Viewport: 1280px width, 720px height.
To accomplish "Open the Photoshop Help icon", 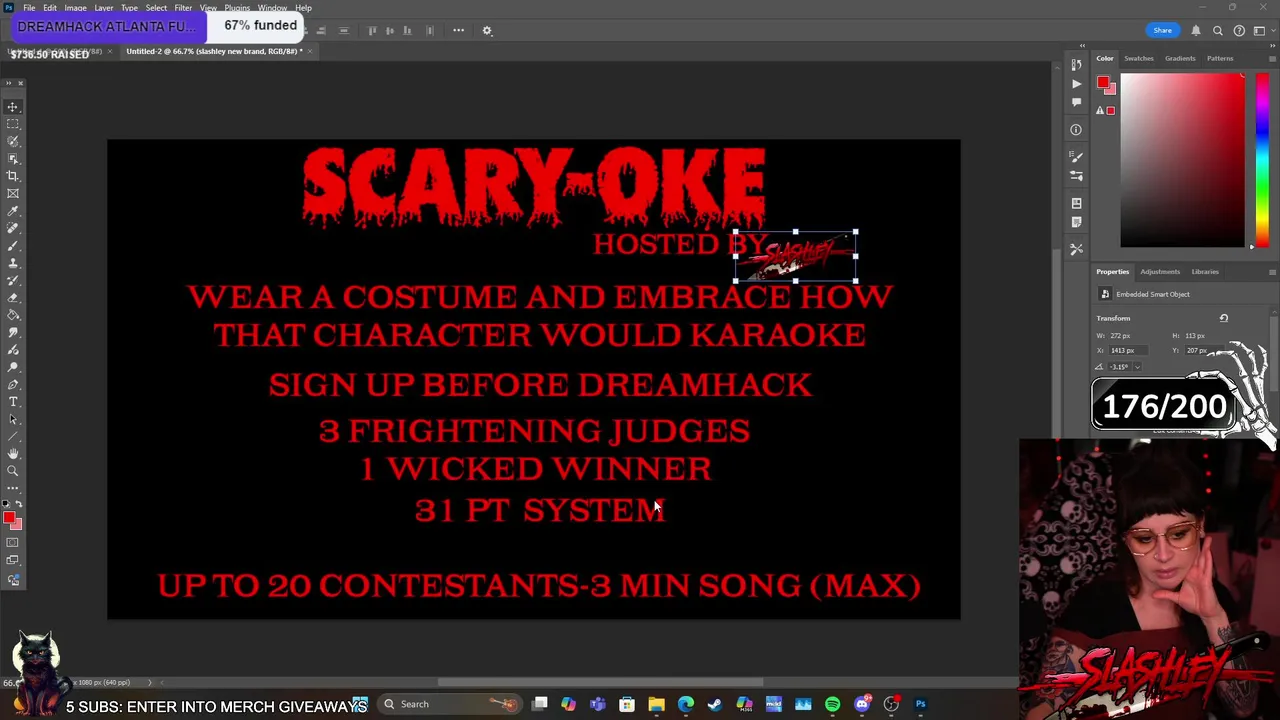I will pyautogui.click(x=1239, y=30).
